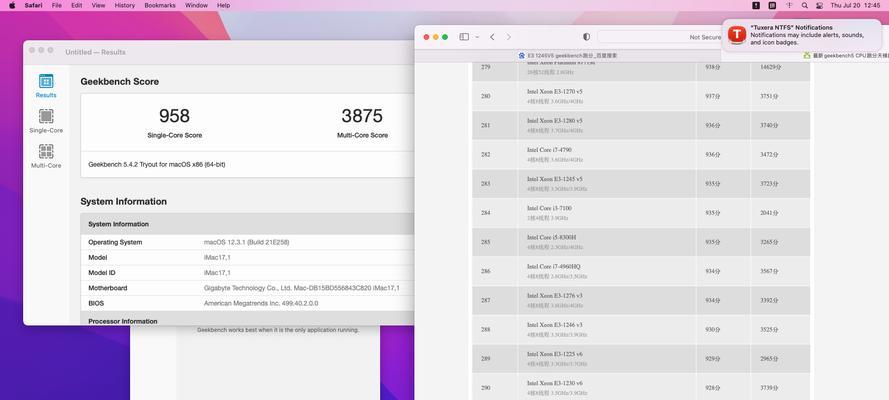Select the Results view in Geekbench sidebar

coord(46,86)
